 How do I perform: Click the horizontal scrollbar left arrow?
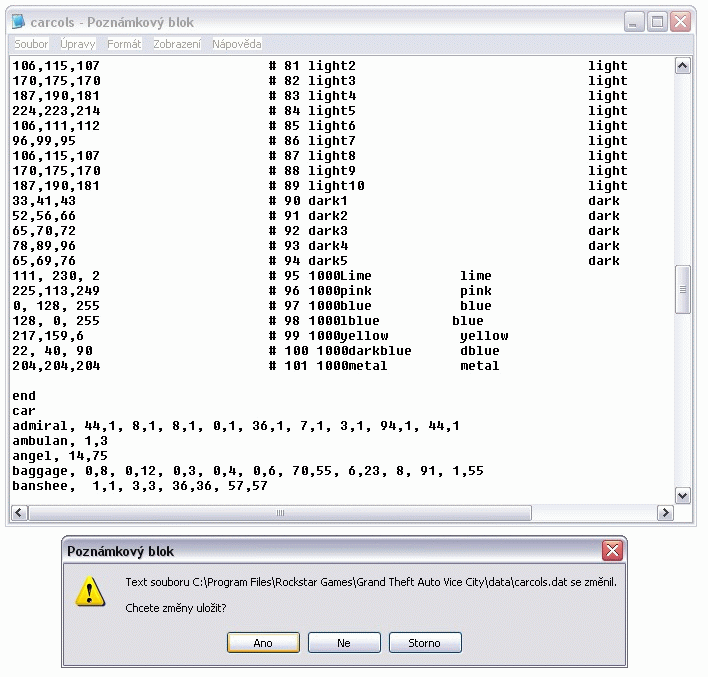tap(19, 513)
